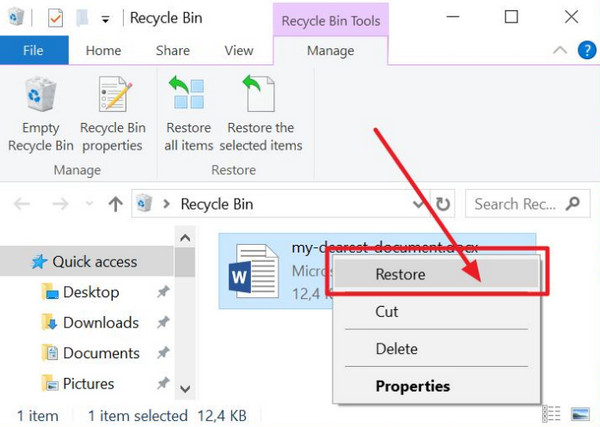Click the pin icon beside Documents
This screenshot has height=427, width=600.
click(x=163, y=353)
